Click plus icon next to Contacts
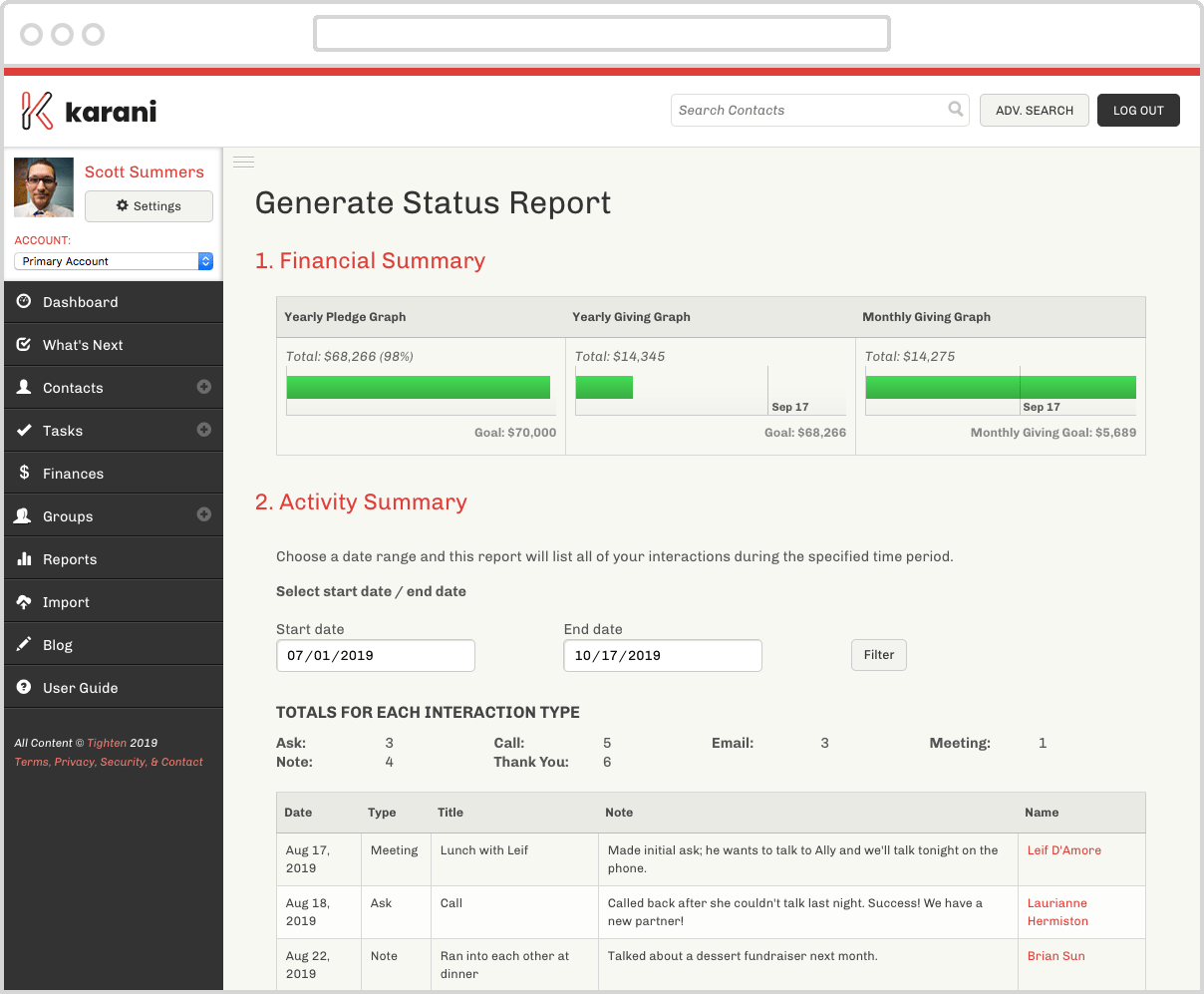The width and height of the screenshot is (1204, 994). pyautogui.click(x=204, y=387)
